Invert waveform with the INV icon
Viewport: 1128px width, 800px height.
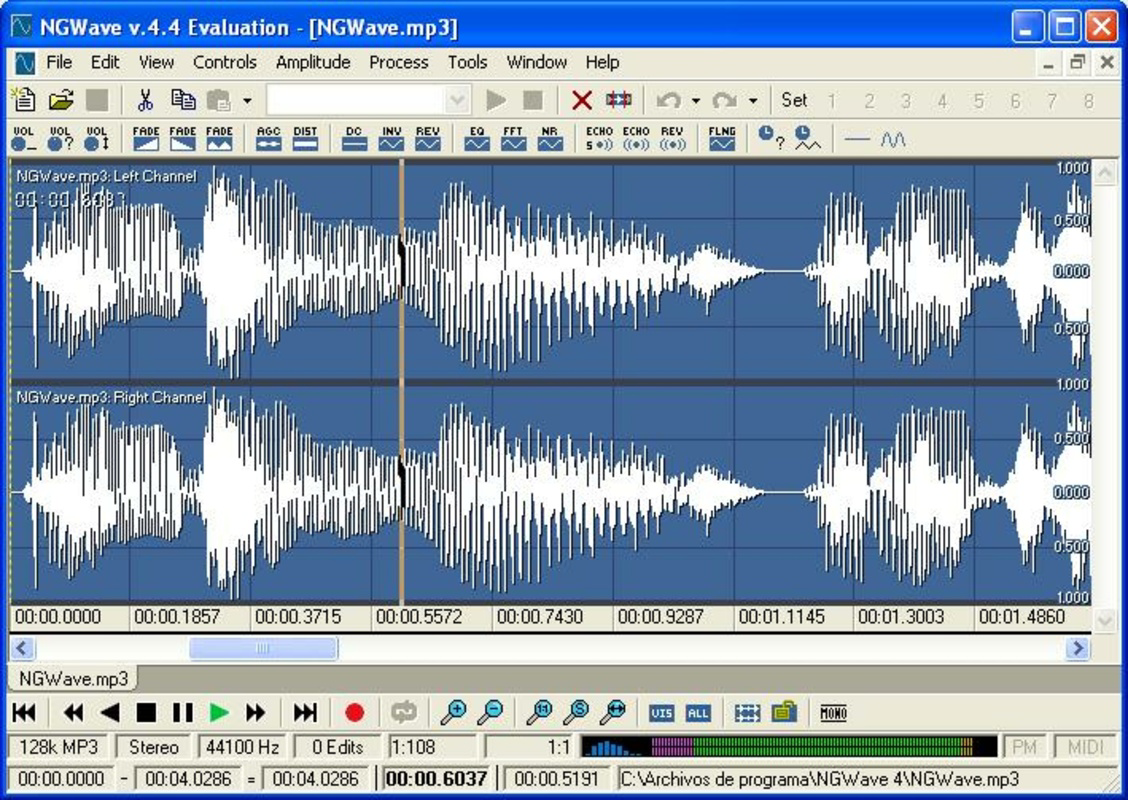391,138
